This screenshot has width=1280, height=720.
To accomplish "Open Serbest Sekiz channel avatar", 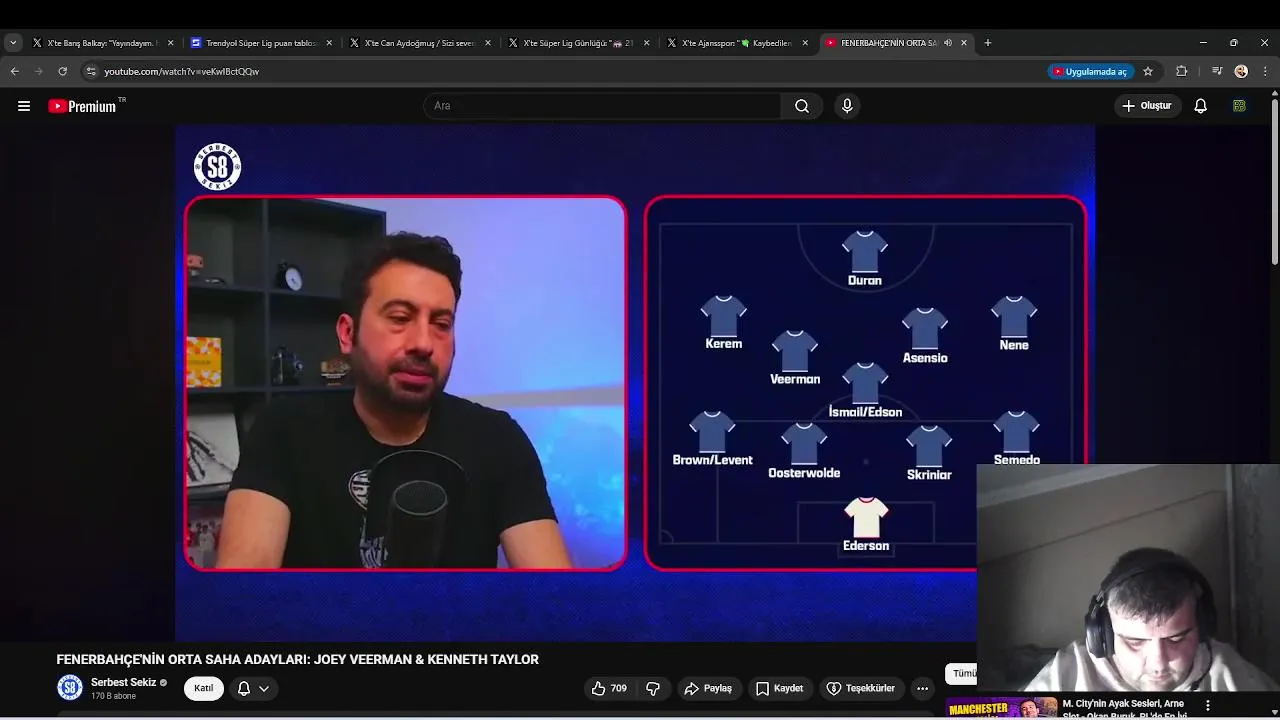I will [x=69, y=688].
